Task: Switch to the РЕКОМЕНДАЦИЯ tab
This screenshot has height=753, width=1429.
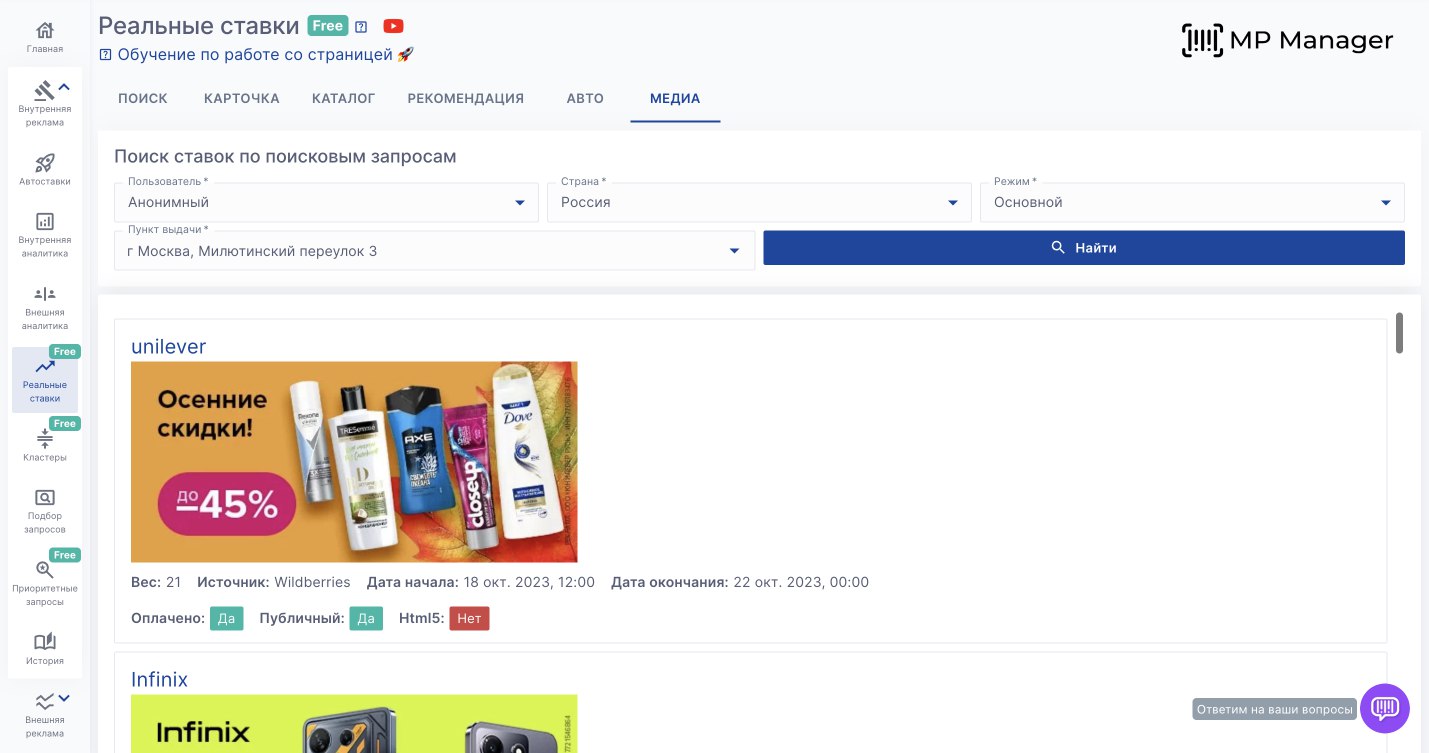Action: click(x=465, y=98)
